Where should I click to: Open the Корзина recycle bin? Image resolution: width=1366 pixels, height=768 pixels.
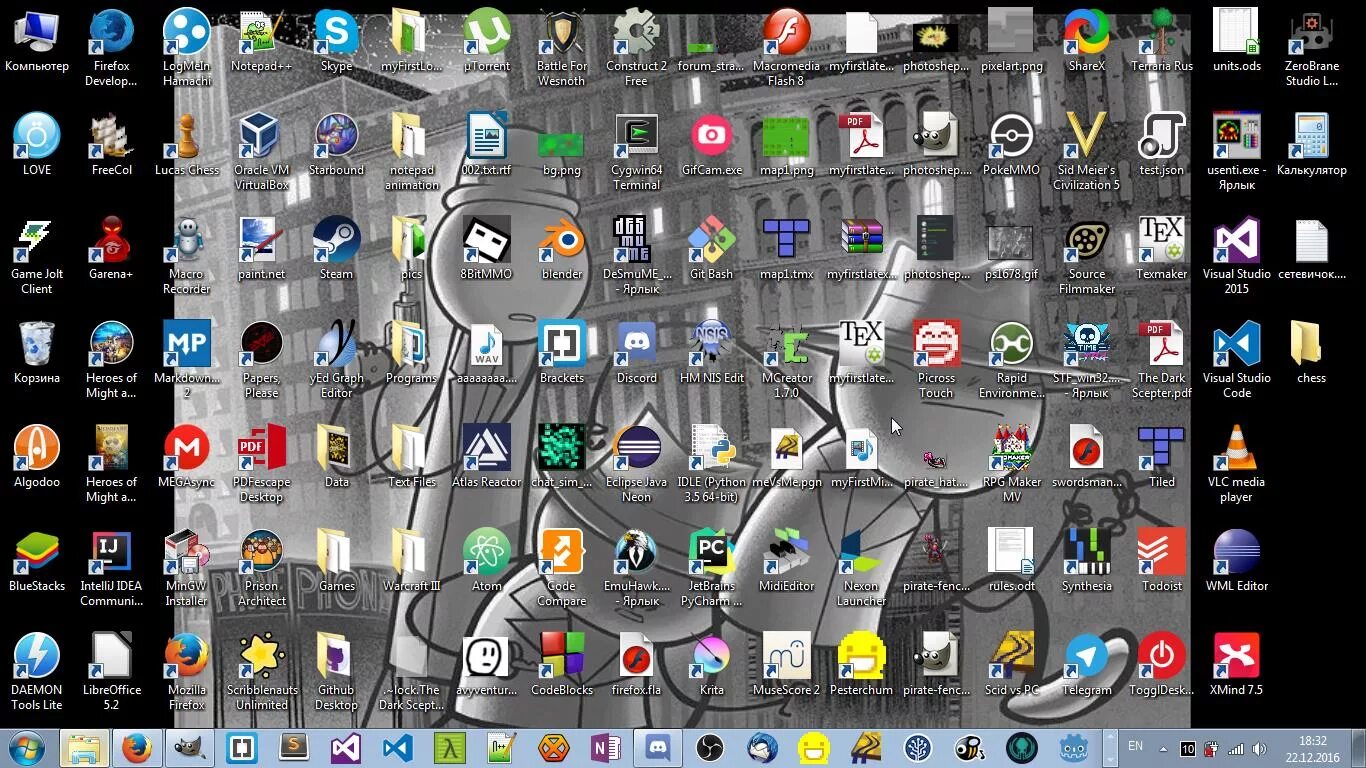(37, 354)
